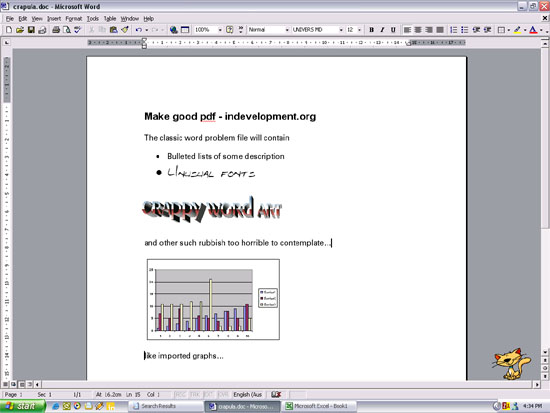The width and height of the screenshot is (550, 413).
Task: Apply the yellow highlight color
Action: [517, 30]
